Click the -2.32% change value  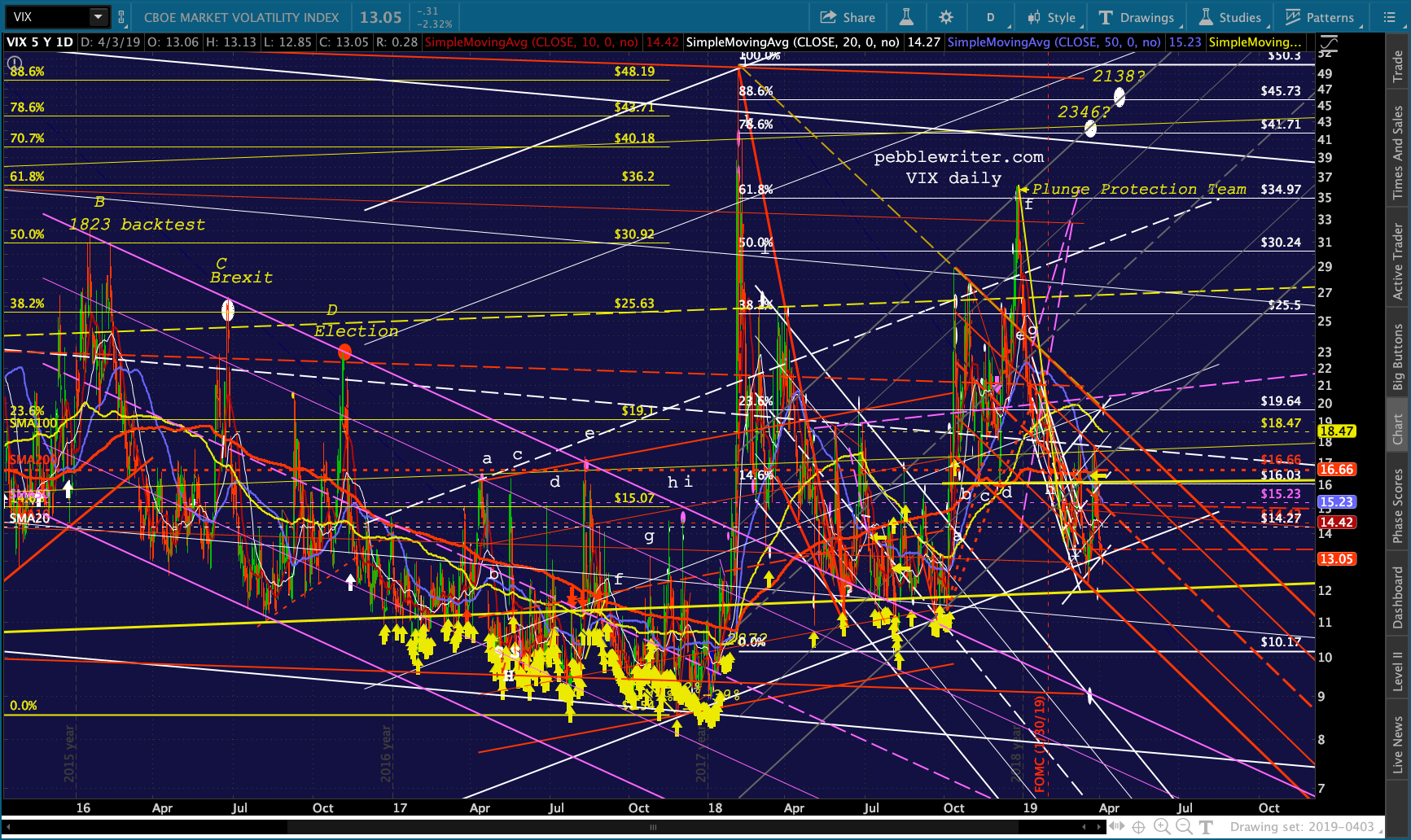(436, 24)
